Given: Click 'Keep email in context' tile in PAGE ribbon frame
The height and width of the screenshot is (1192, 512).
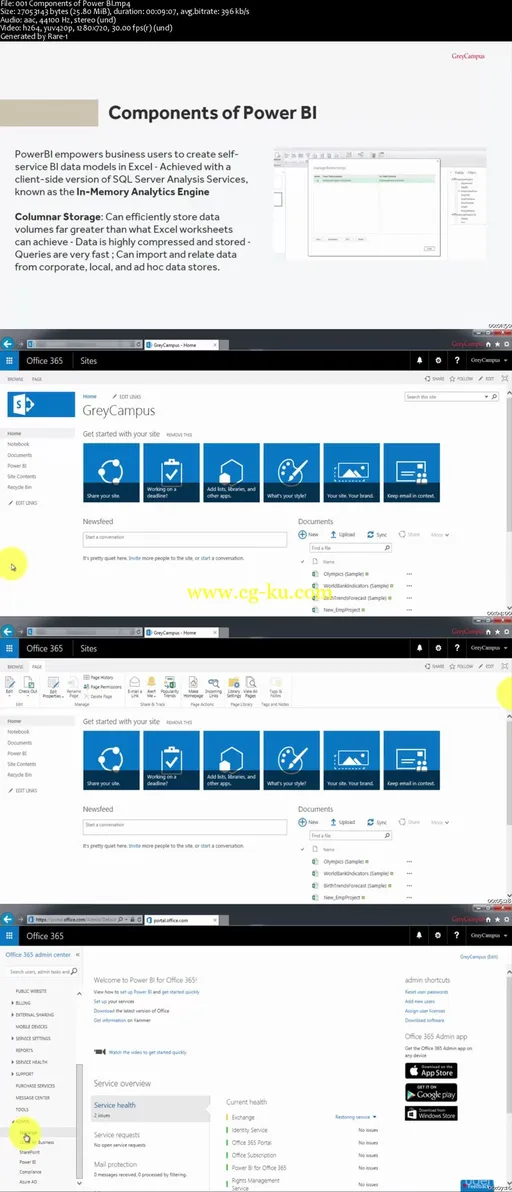Looking at the screenshot, I should [412, 761].
